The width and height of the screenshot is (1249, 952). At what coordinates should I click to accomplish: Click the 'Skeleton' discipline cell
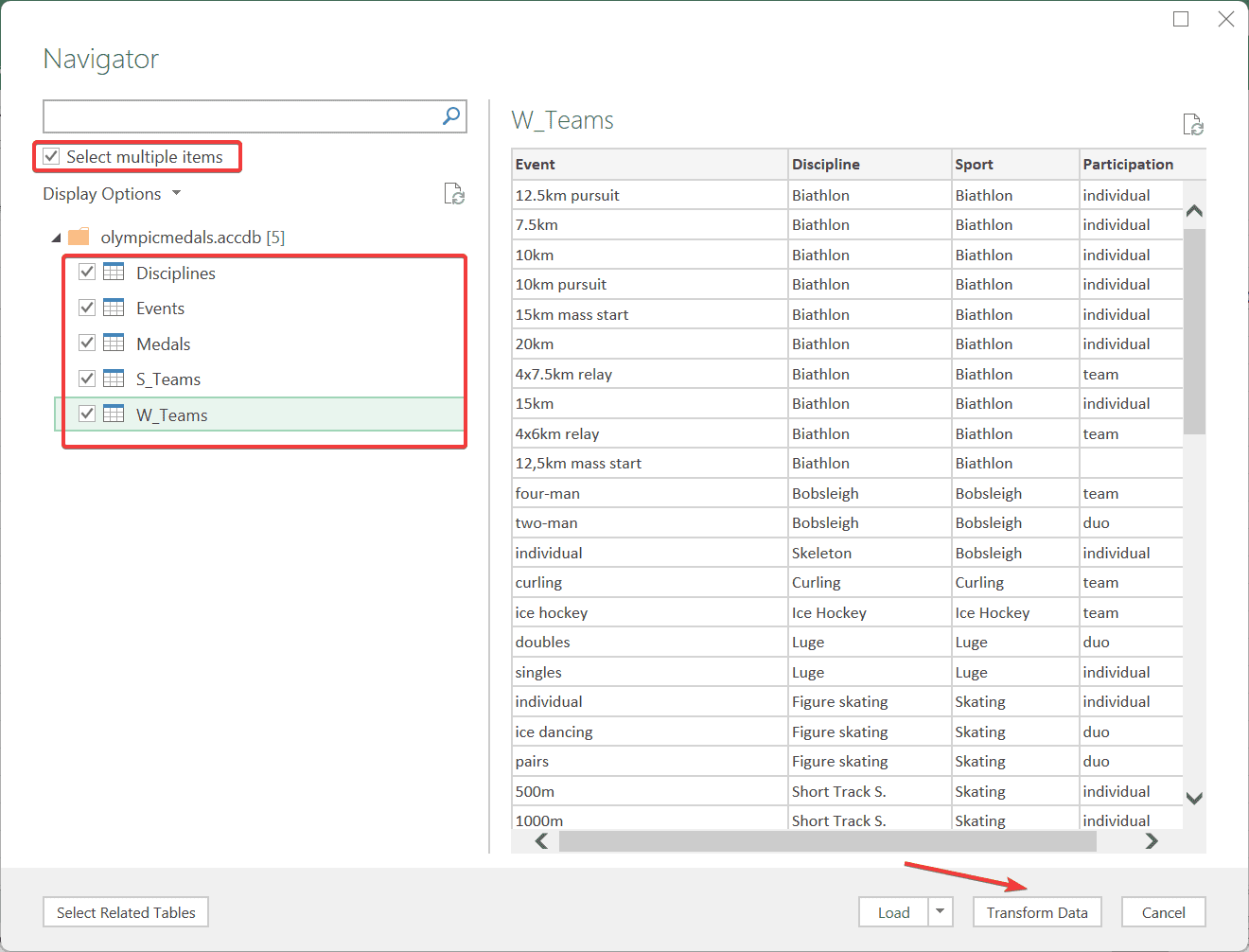pos(870,553)
